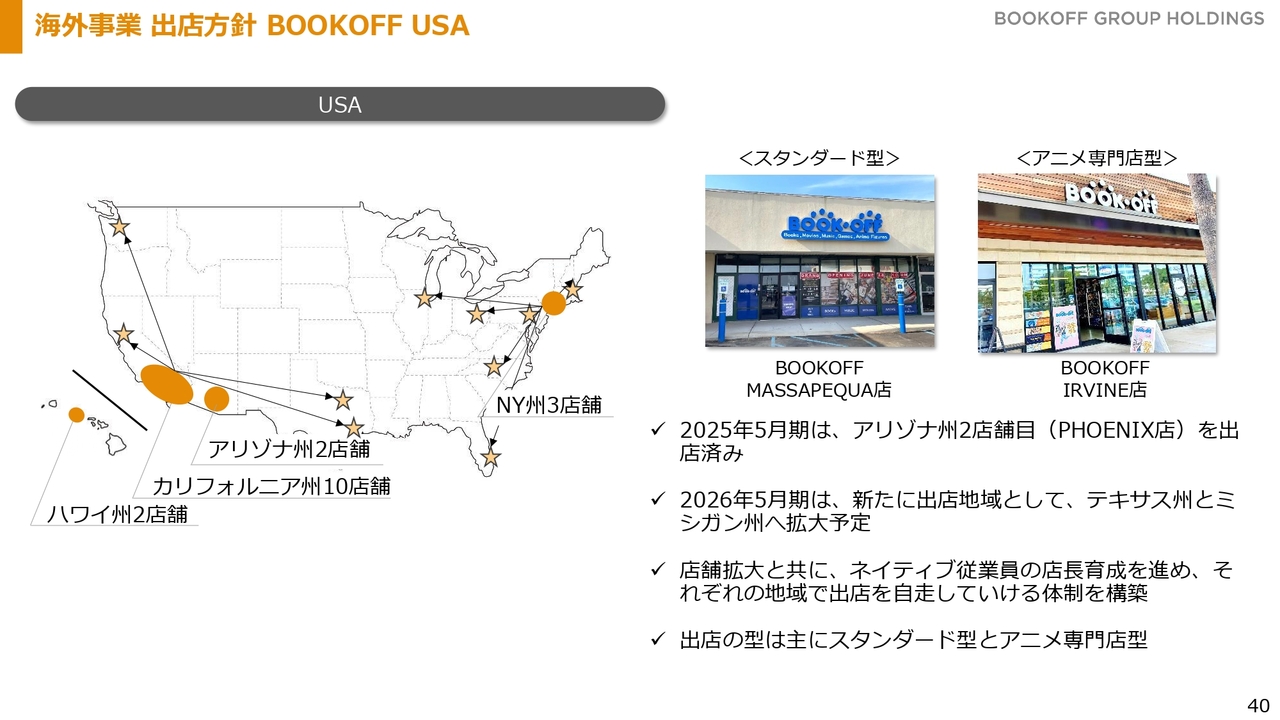
Task: Select bullet text 出店の型は主にスタンダード型とアニメ専門店型
Action: click(913, 639)
